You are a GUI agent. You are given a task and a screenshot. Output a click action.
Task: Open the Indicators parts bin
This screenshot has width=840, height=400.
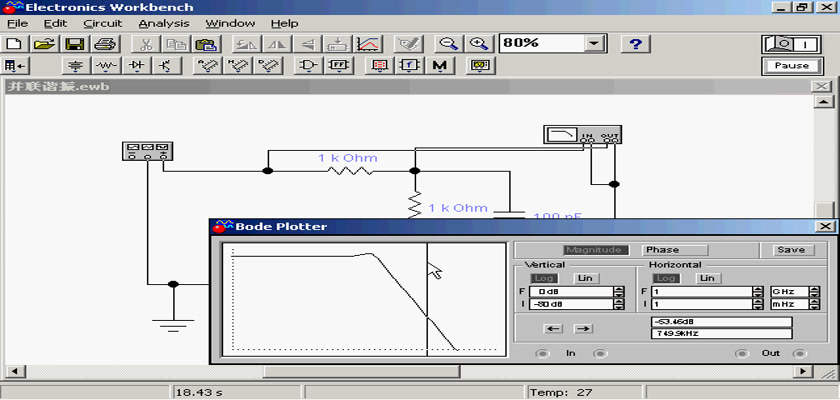tap(379, 66)
